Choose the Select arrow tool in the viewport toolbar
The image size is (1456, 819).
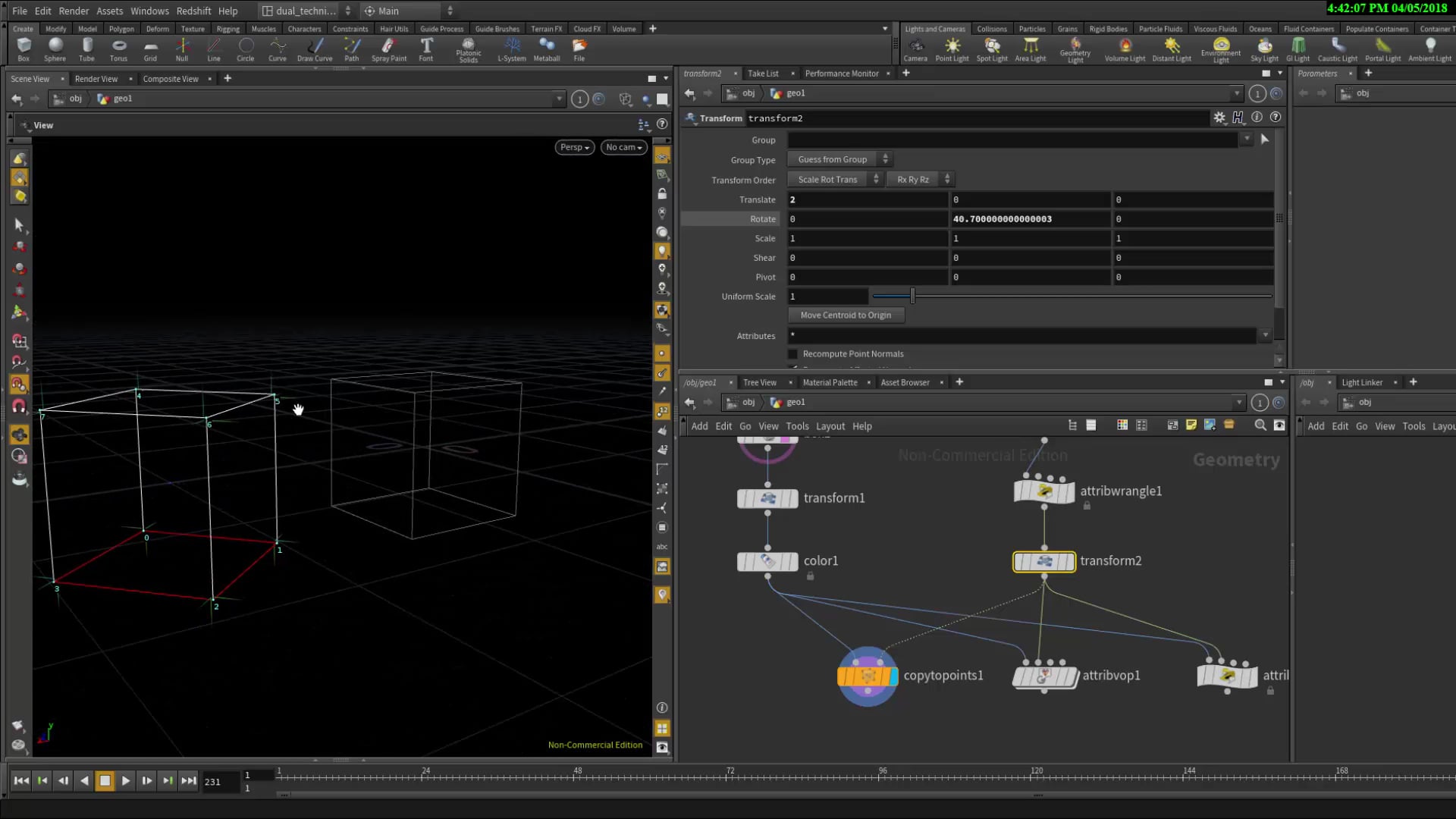(20, 225)
